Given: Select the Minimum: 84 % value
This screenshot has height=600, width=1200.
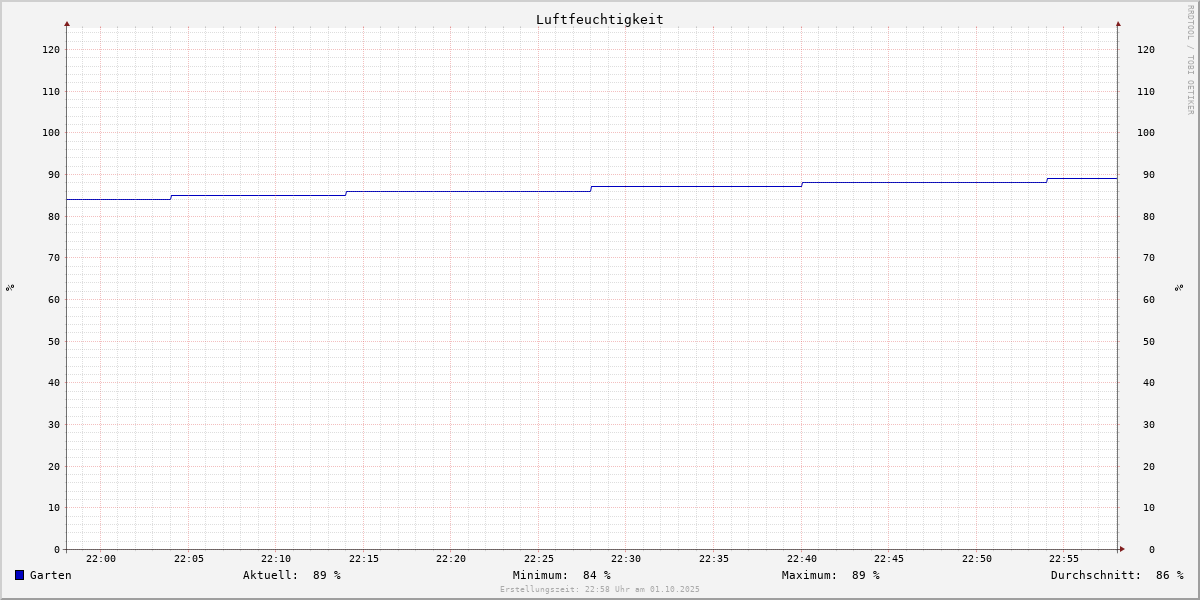Looking at the screenshot, I should [x=562, y=575].
